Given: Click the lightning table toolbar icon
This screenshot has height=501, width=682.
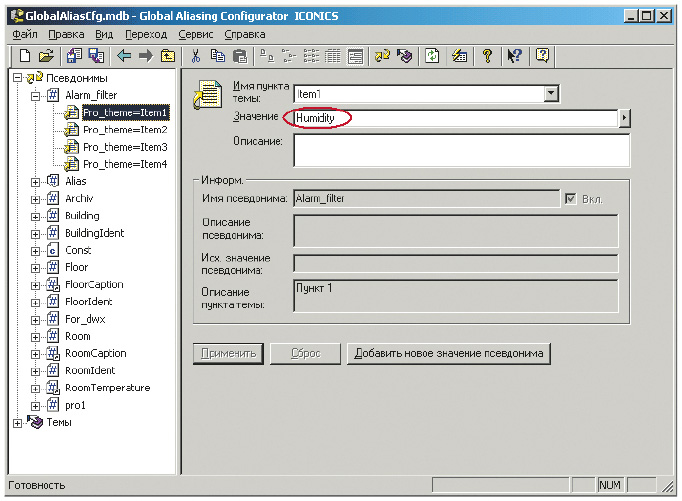Looking at the screenshot, I should 459,56.
